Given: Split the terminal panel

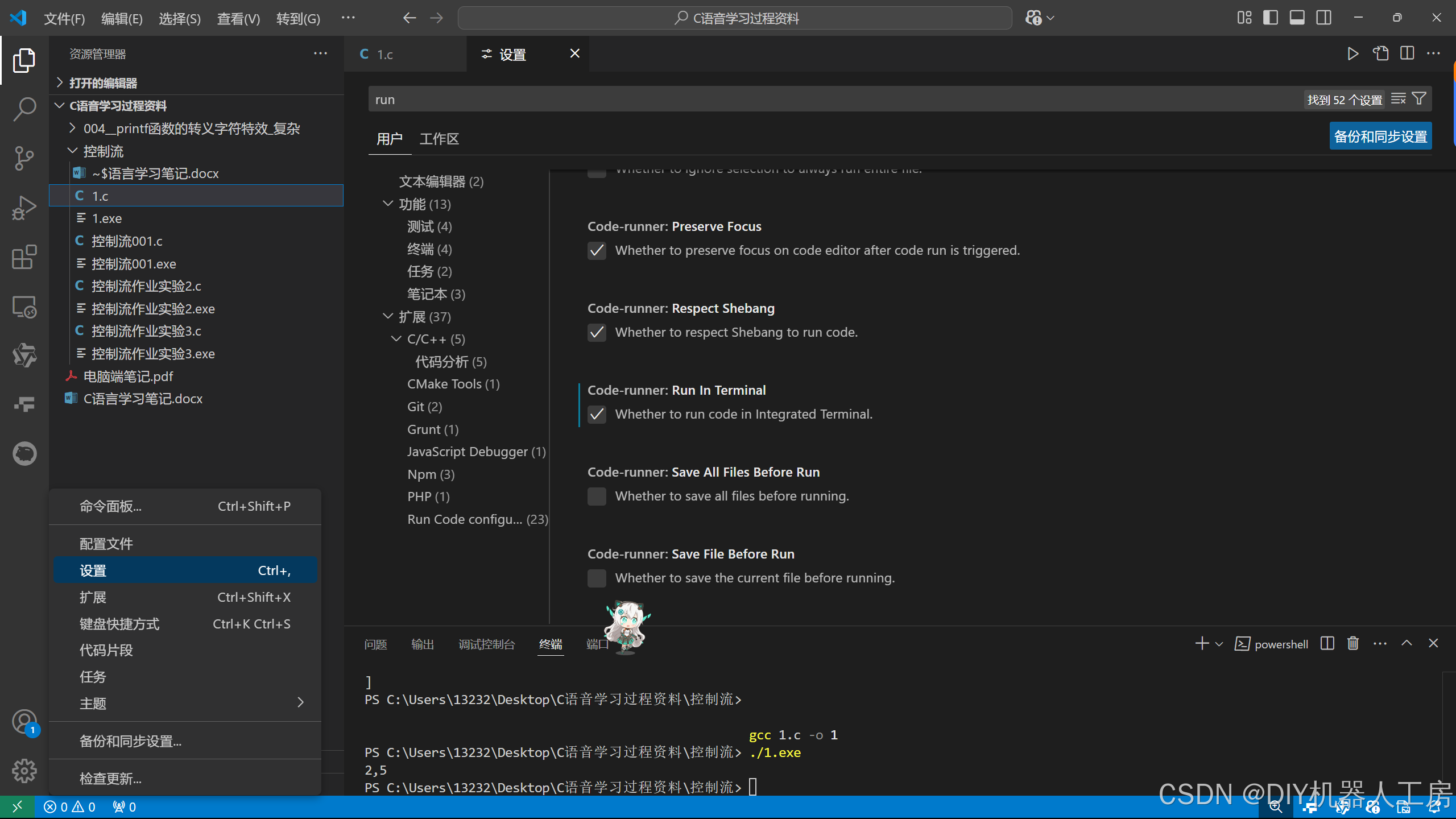Looking at the screenshot, I should pos(1327,643).
